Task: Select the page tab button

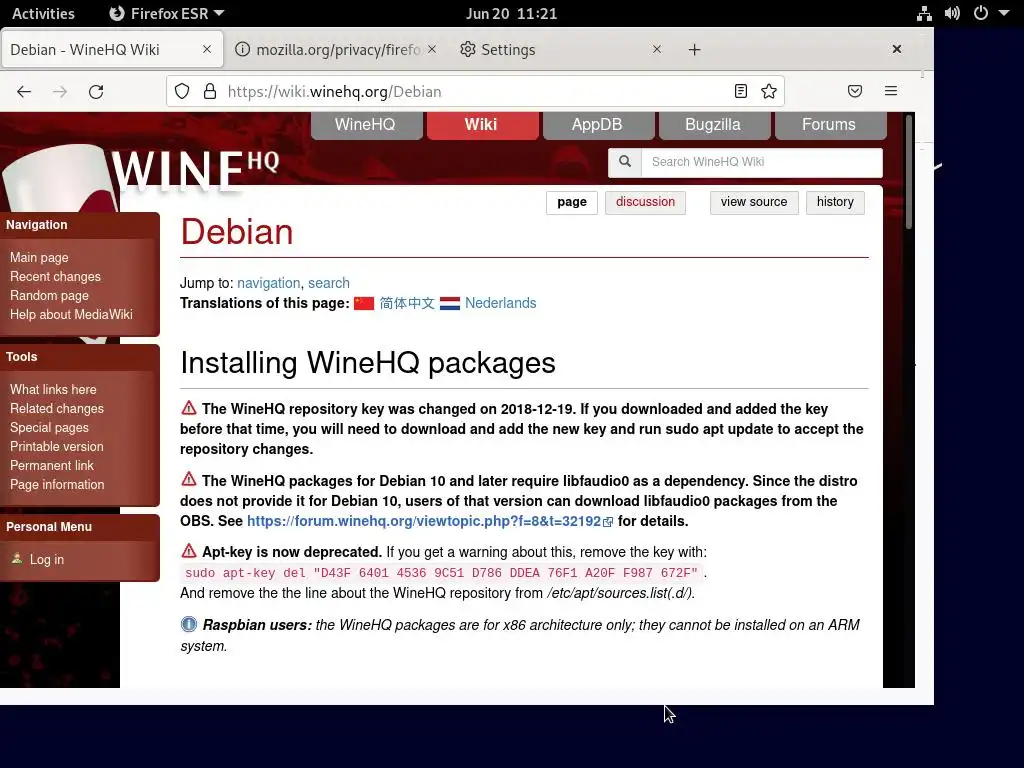Action: point(571,202)
